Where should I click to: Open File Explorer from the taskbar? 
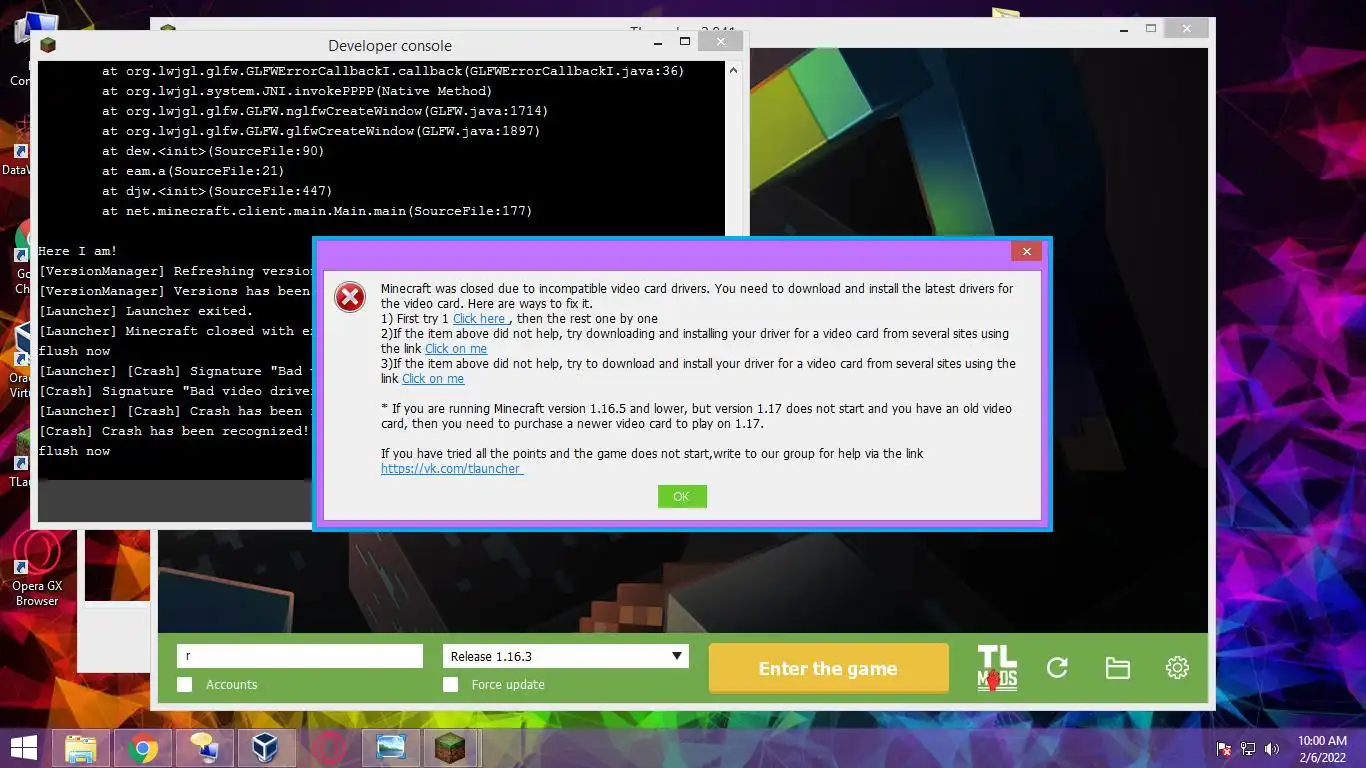[x=81, y=748]
